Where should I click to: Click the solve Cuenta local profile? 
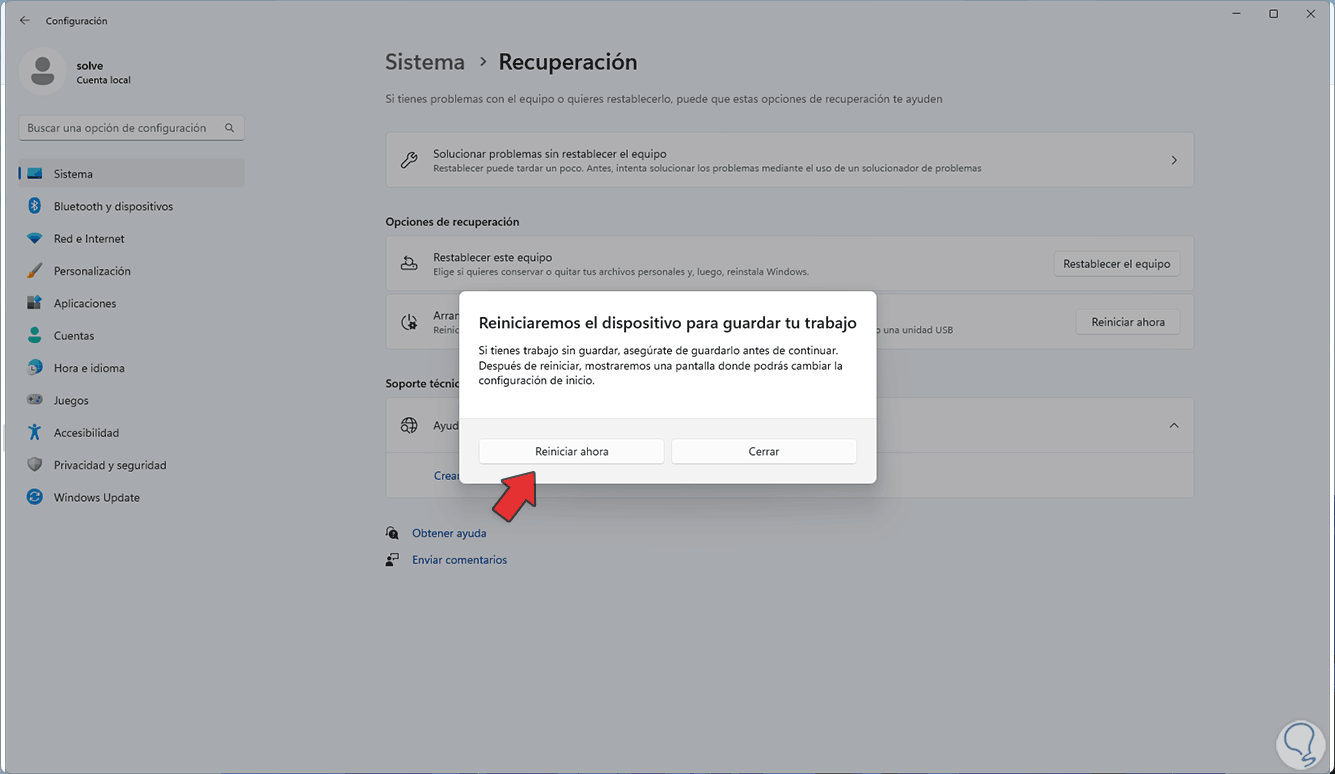coord(76,72)
